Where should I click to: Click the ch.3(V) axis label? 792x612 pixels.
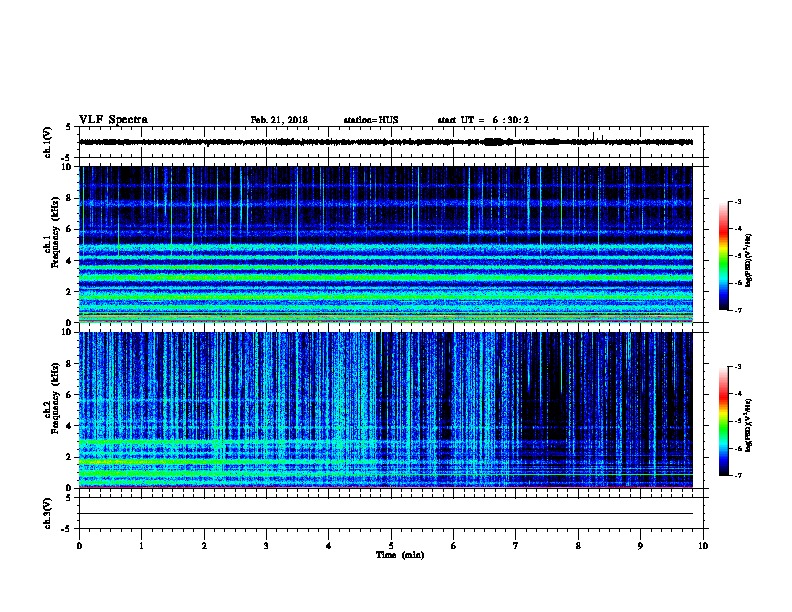pyautogui.click(x=47, y=513)
